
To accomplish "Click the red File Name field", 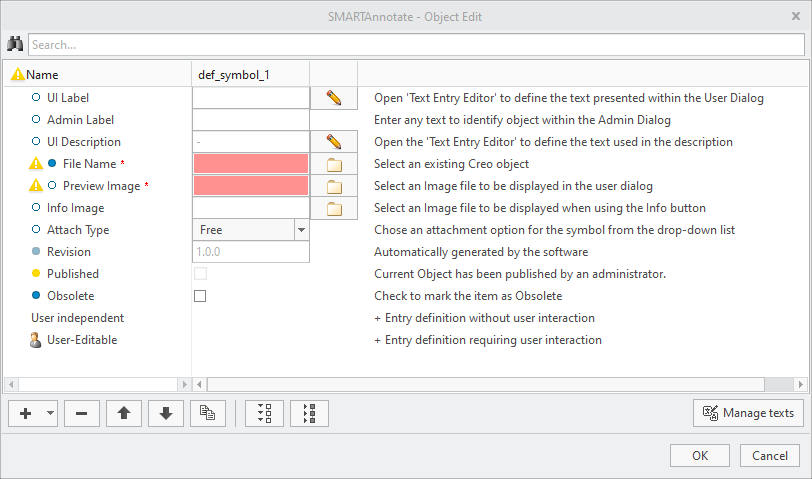I will tap(251, 164).
